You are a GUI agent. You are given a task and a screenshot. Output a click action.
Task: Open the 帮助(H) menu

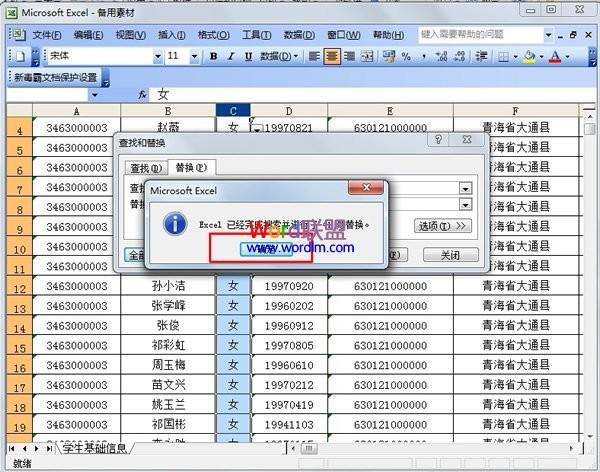(388, 35)
